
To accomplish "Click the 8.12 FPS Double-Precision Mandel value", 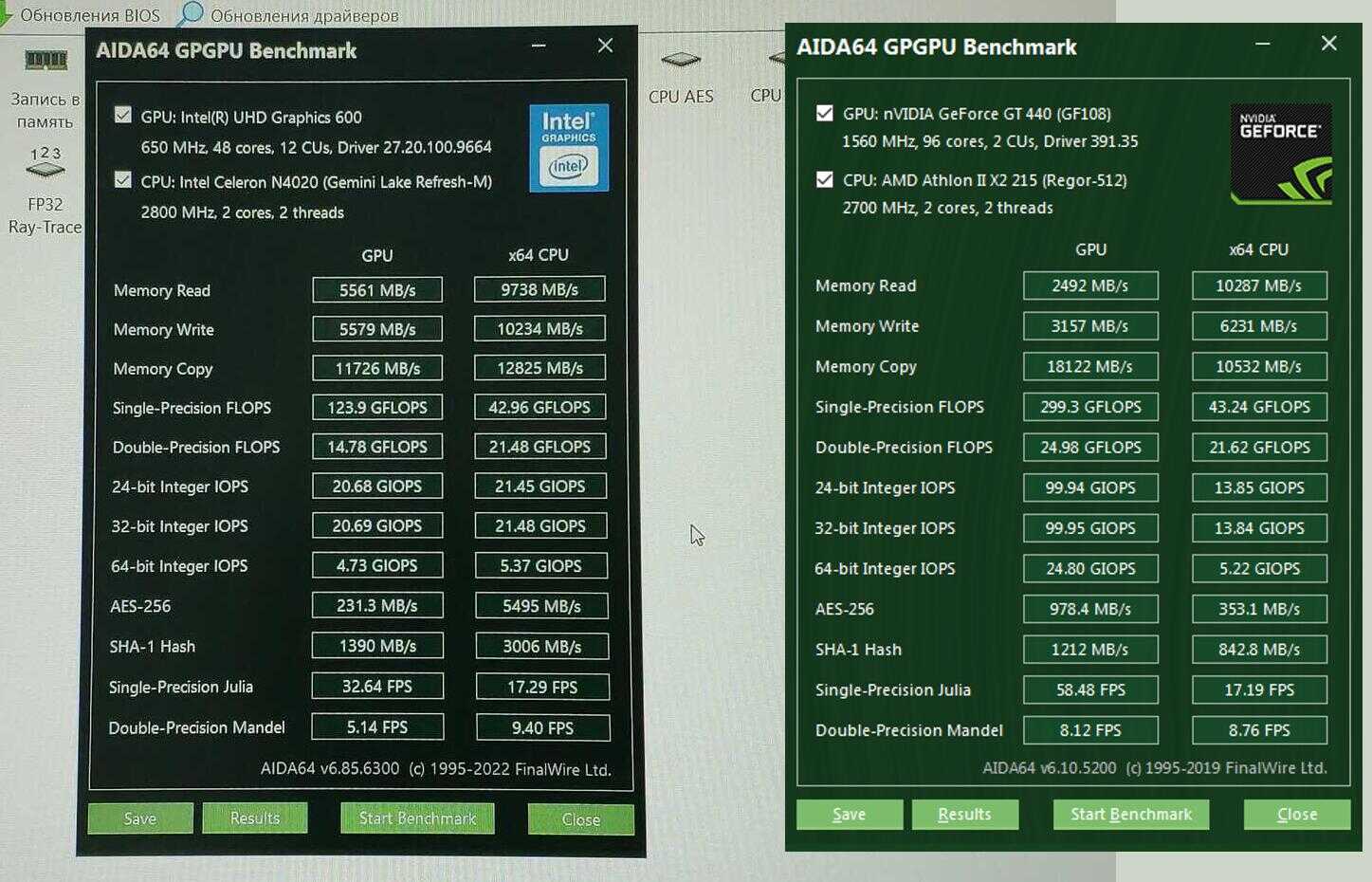I will coord(1090,730).
